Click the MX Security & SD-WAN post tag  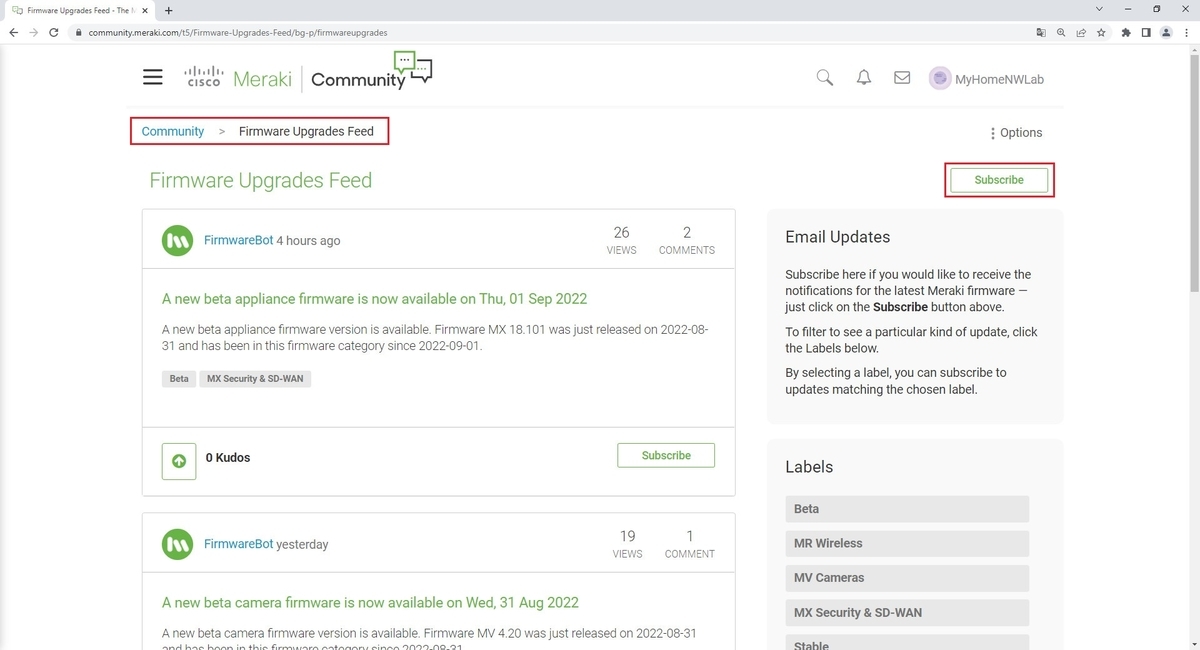tap(255, 379)
